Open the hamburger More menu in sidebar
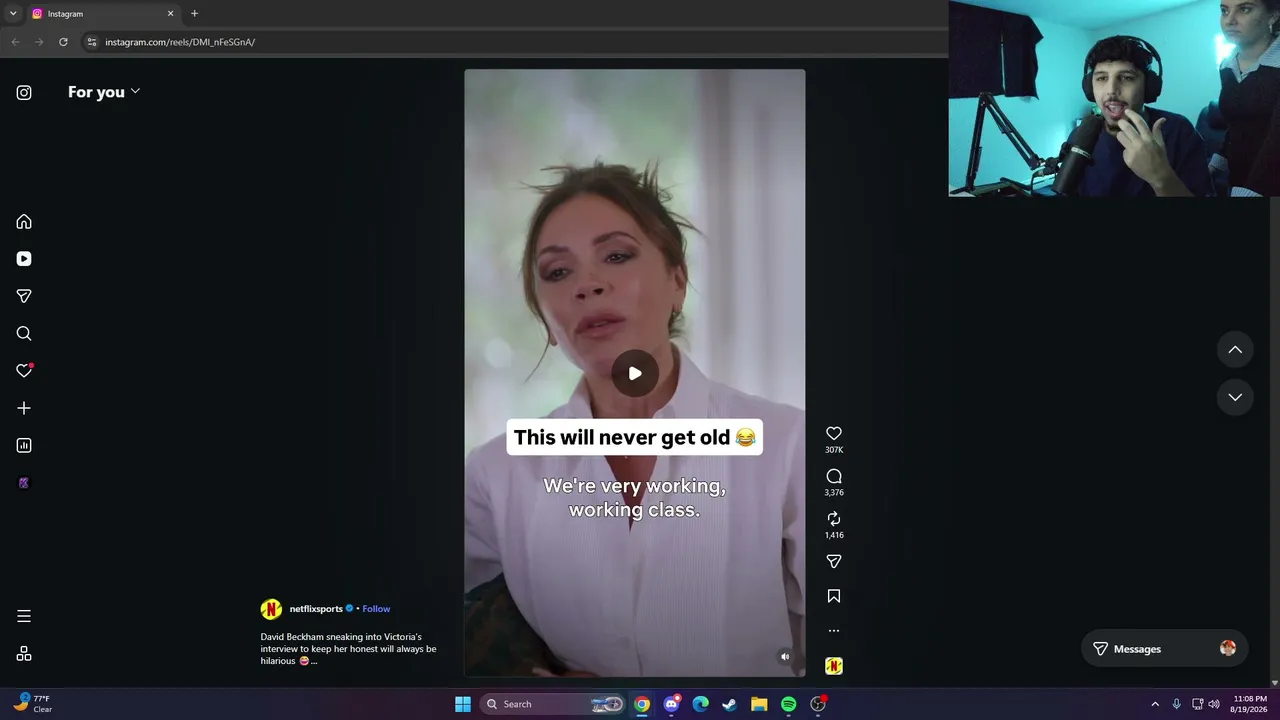 pyautogui.click(x=24, y=616)
